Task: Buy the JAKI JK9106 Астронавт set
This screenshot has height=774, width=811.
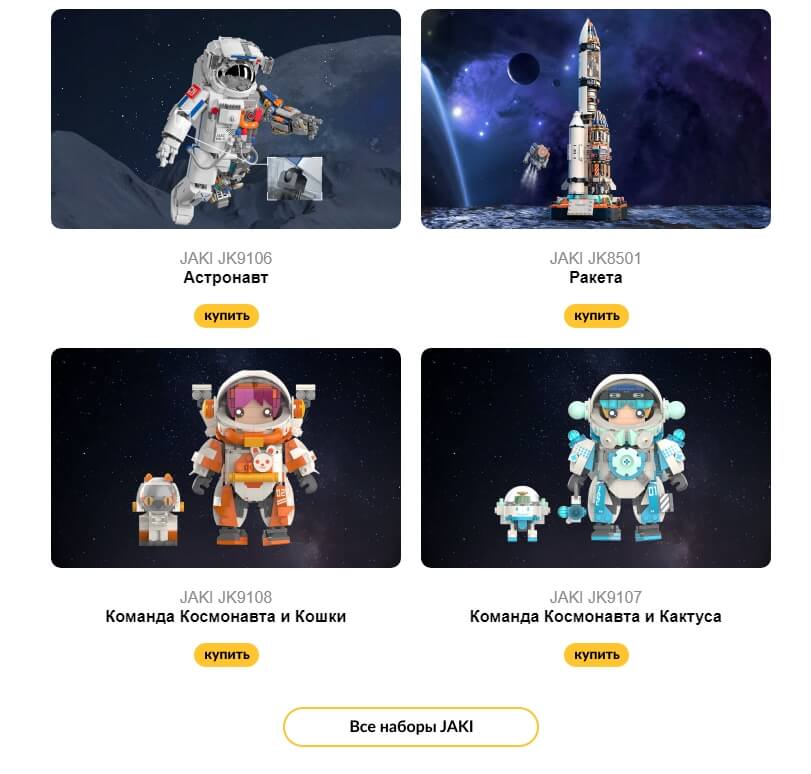Action: coord(226,316)
